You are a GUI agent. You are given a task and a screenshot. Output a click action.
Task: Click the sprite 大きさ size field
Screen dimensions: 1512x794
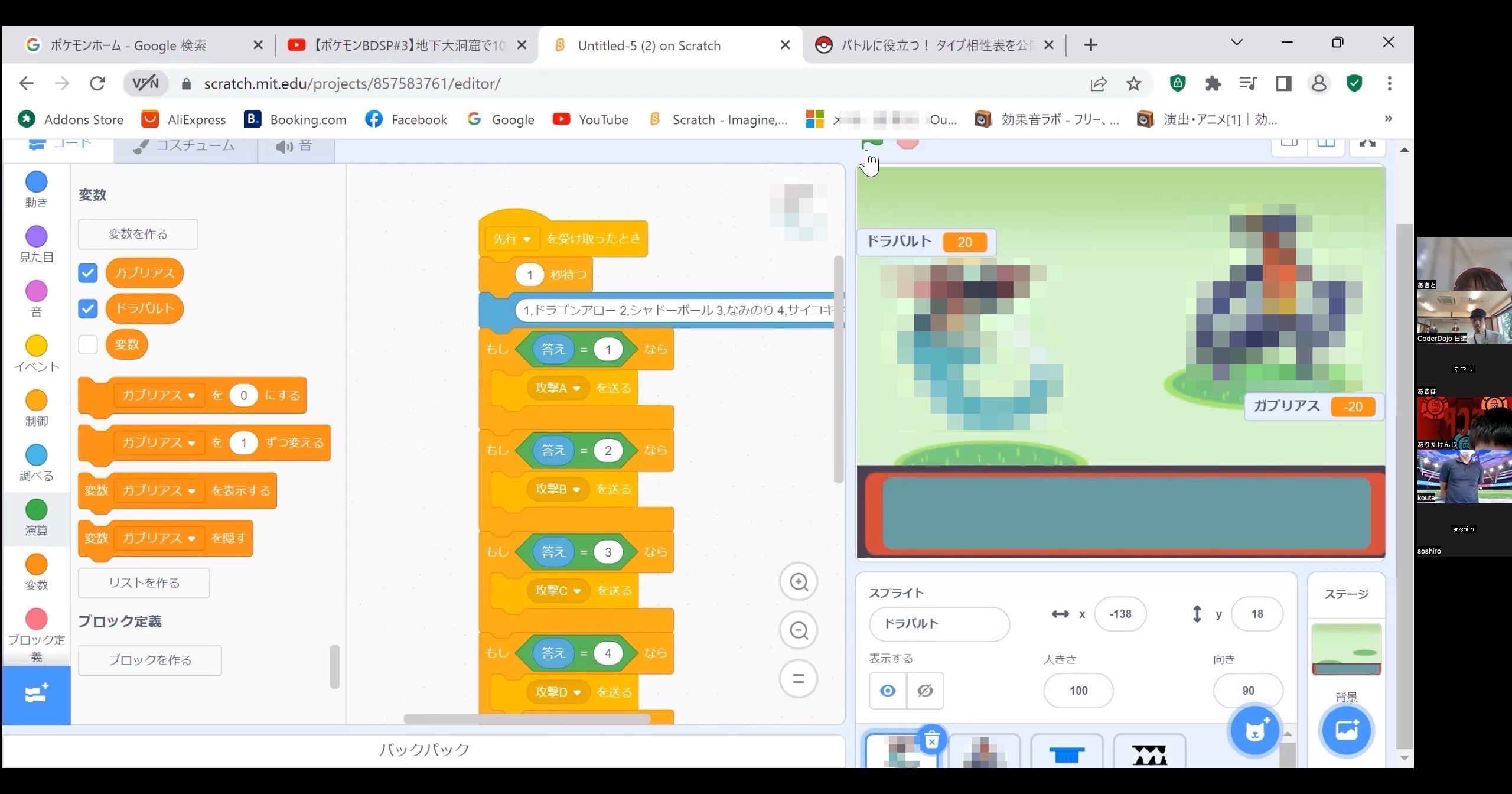click(x=1078, y=691)
